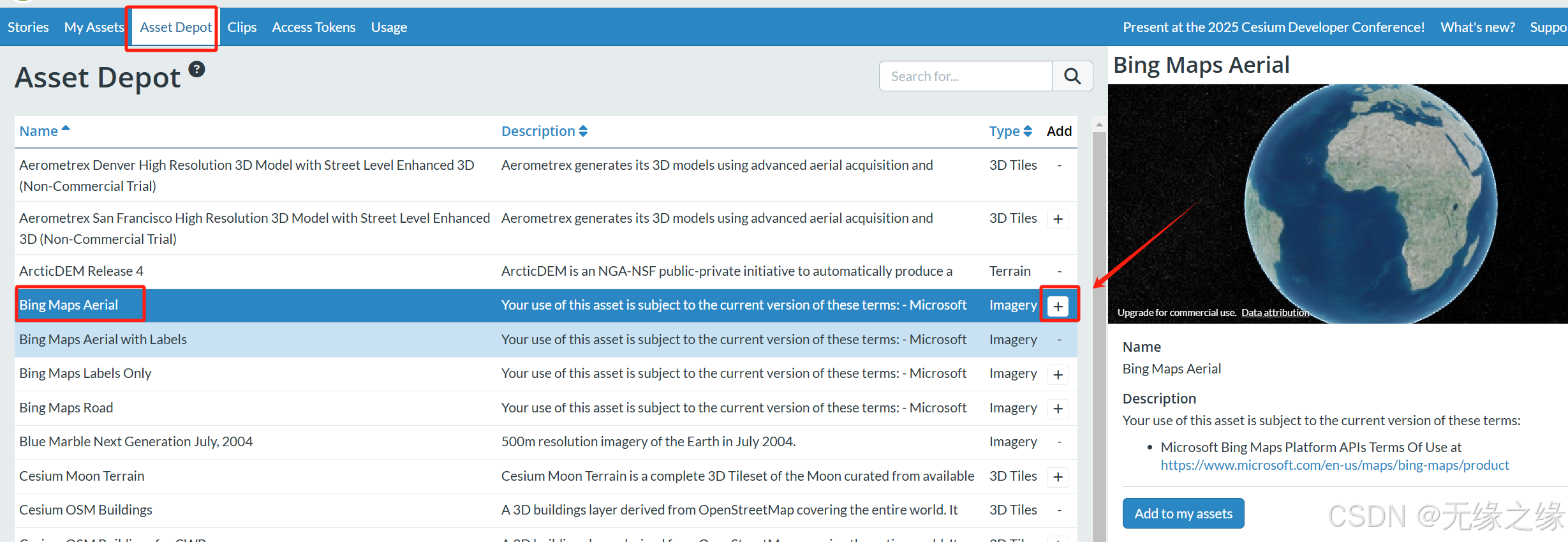Click the search magnifier button
Image resolution: width=1568 pixels, height=542 pixels.
point(1072,76)
